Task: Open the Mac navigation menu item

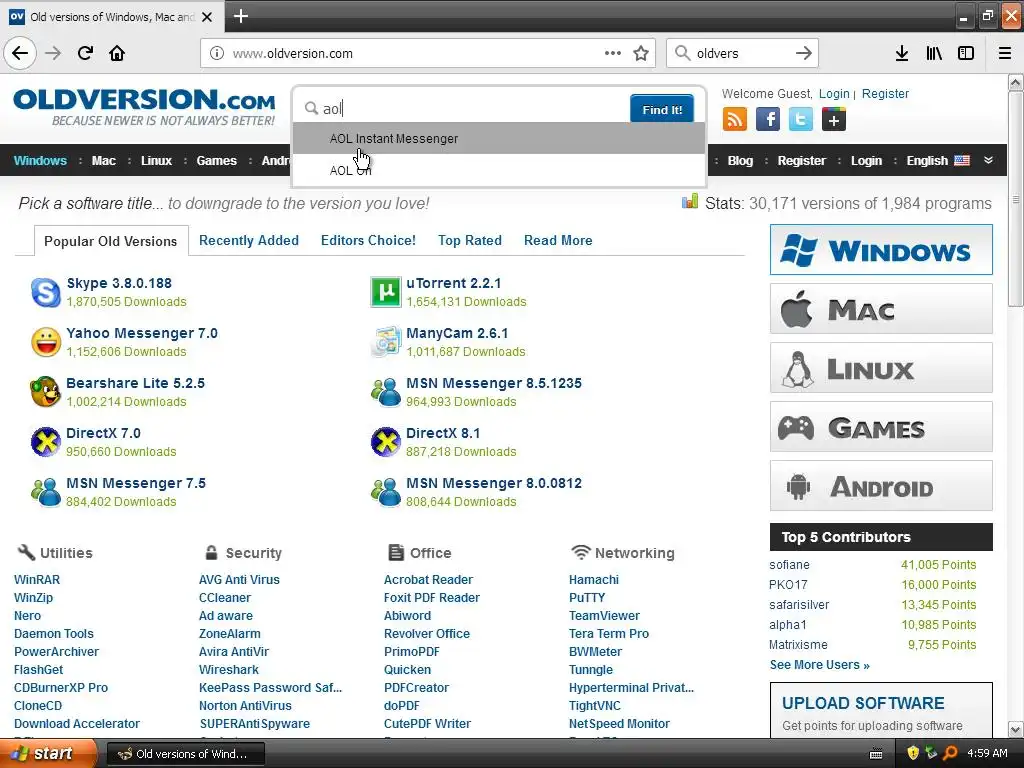Action: 104,161
